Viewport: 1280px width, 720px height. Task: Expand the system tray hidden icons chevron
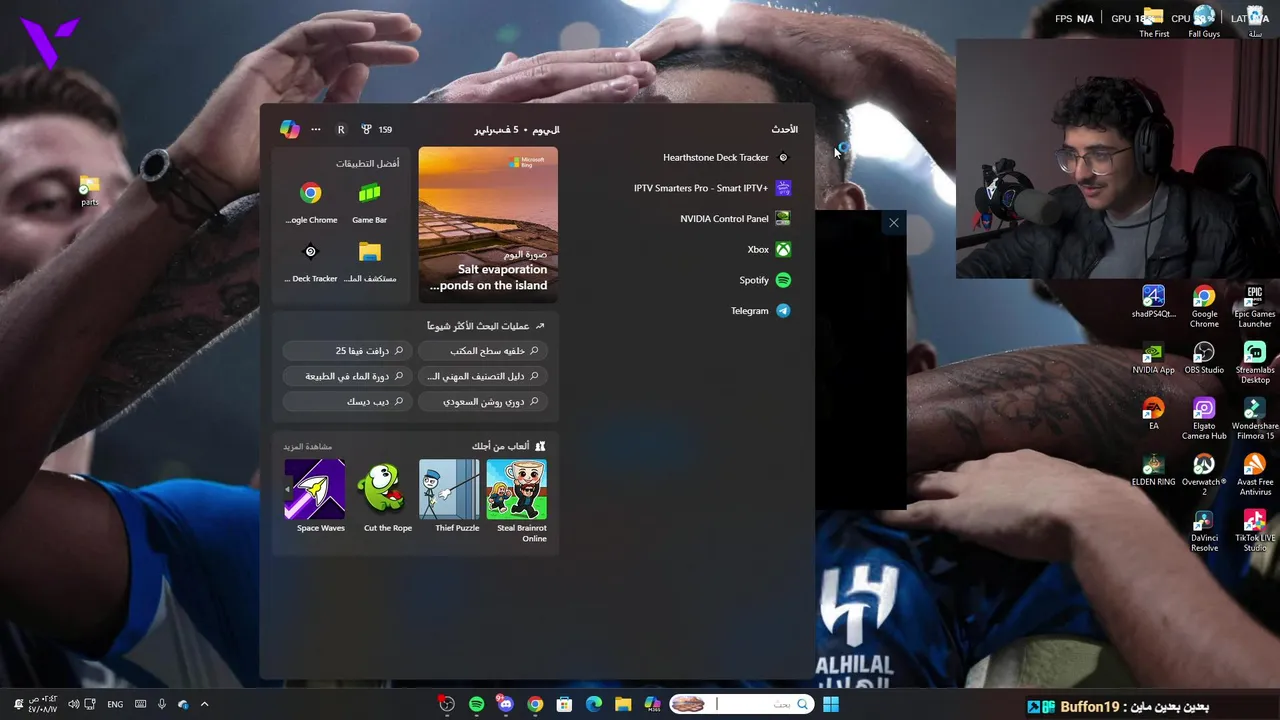pyautogui.click(x=205, y=704)
